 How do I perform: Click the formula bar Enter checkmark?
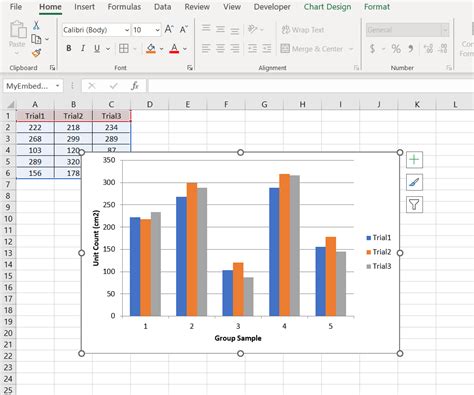click(x=114, y=86)
